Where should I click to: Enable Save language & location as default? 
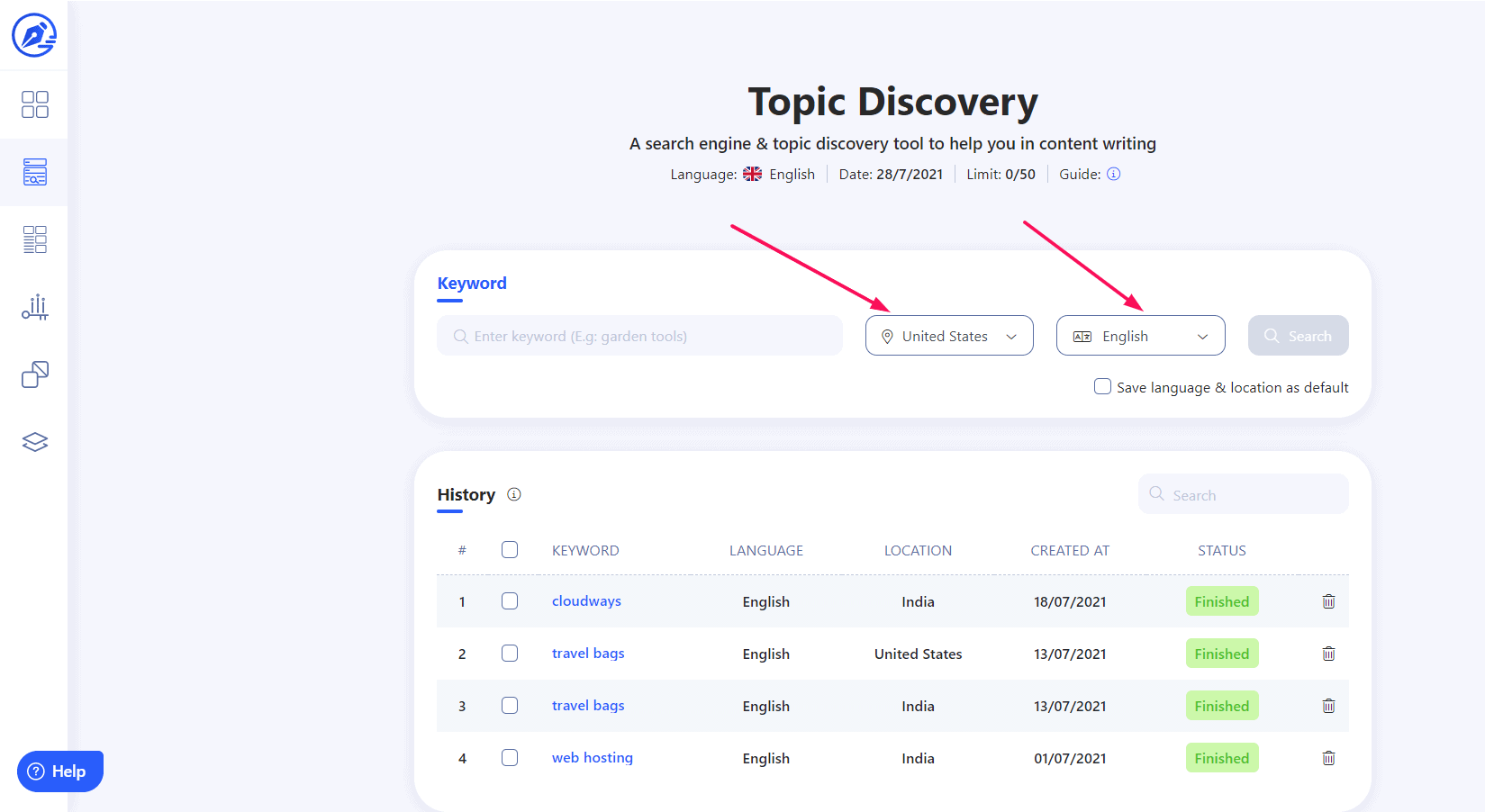click(1102, 387)
